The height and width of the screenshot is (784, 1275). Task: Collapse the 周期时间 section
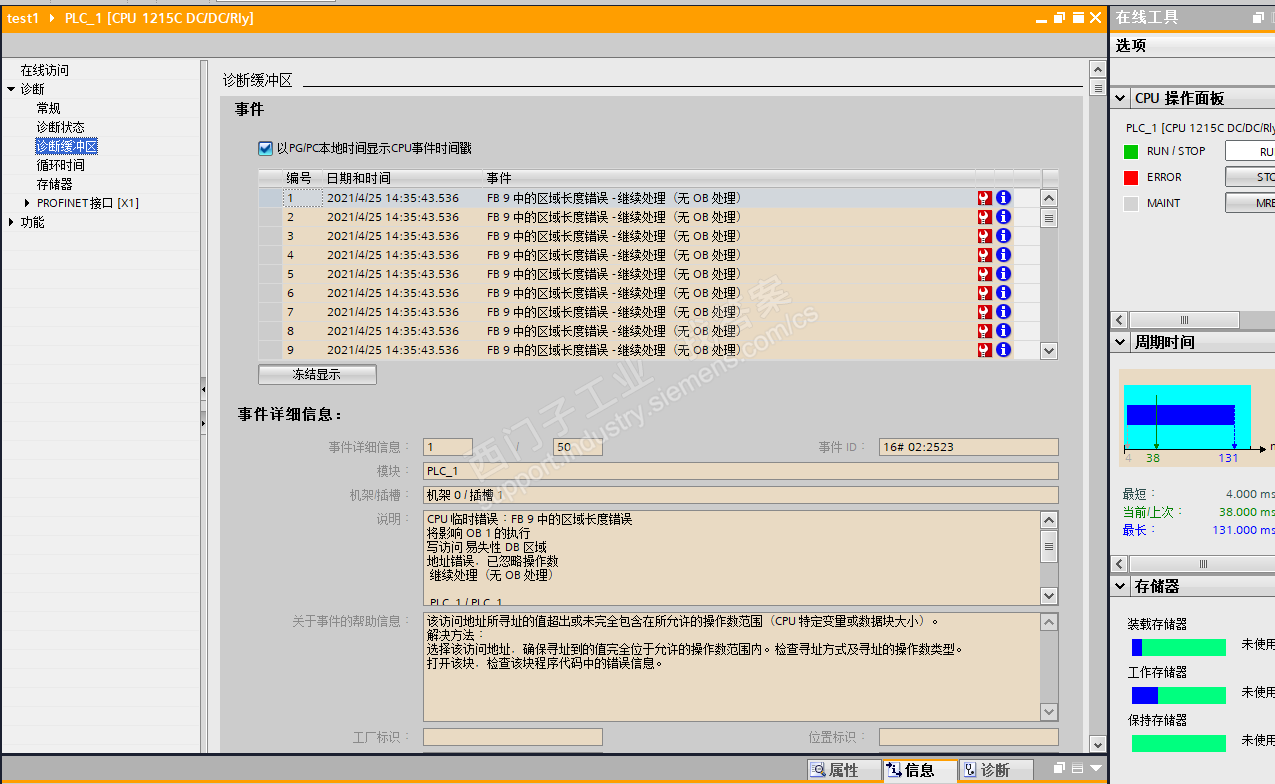1121,342
